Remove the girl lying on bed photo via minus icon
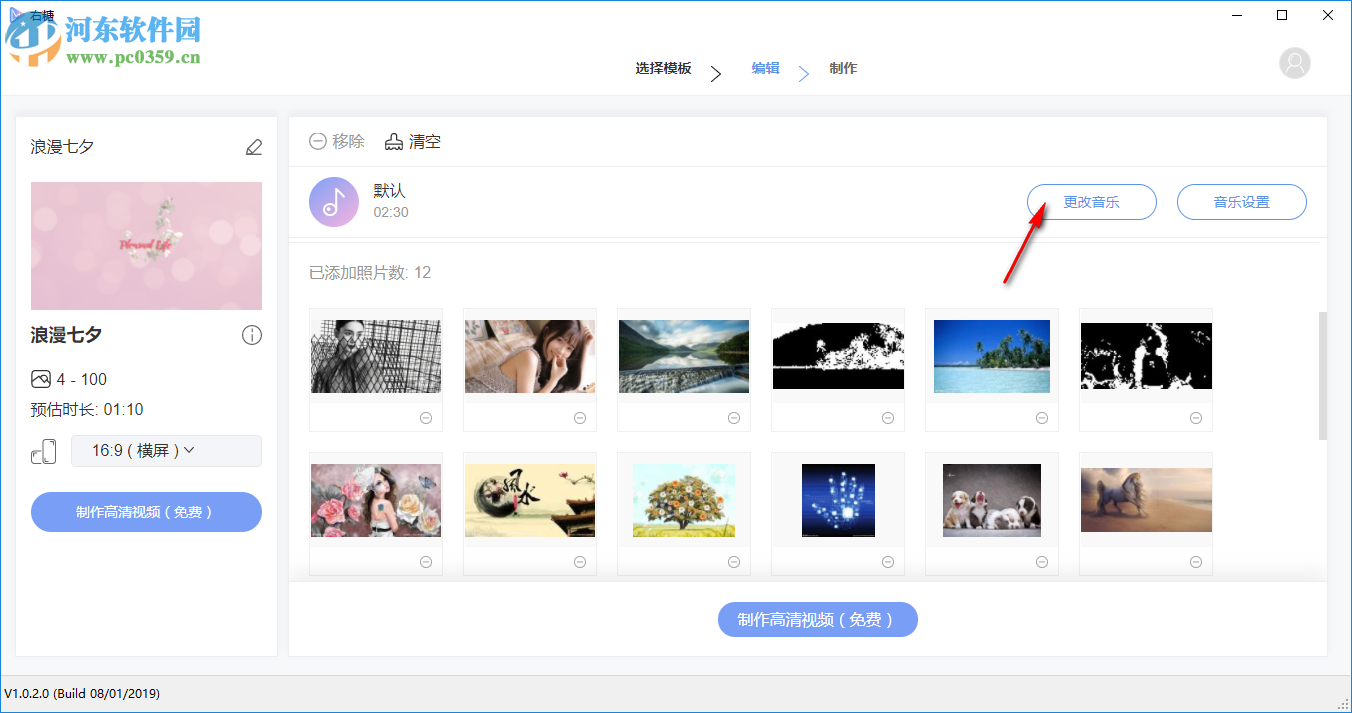This screenshot has height=713, width=1352. [x=580, y=418]
